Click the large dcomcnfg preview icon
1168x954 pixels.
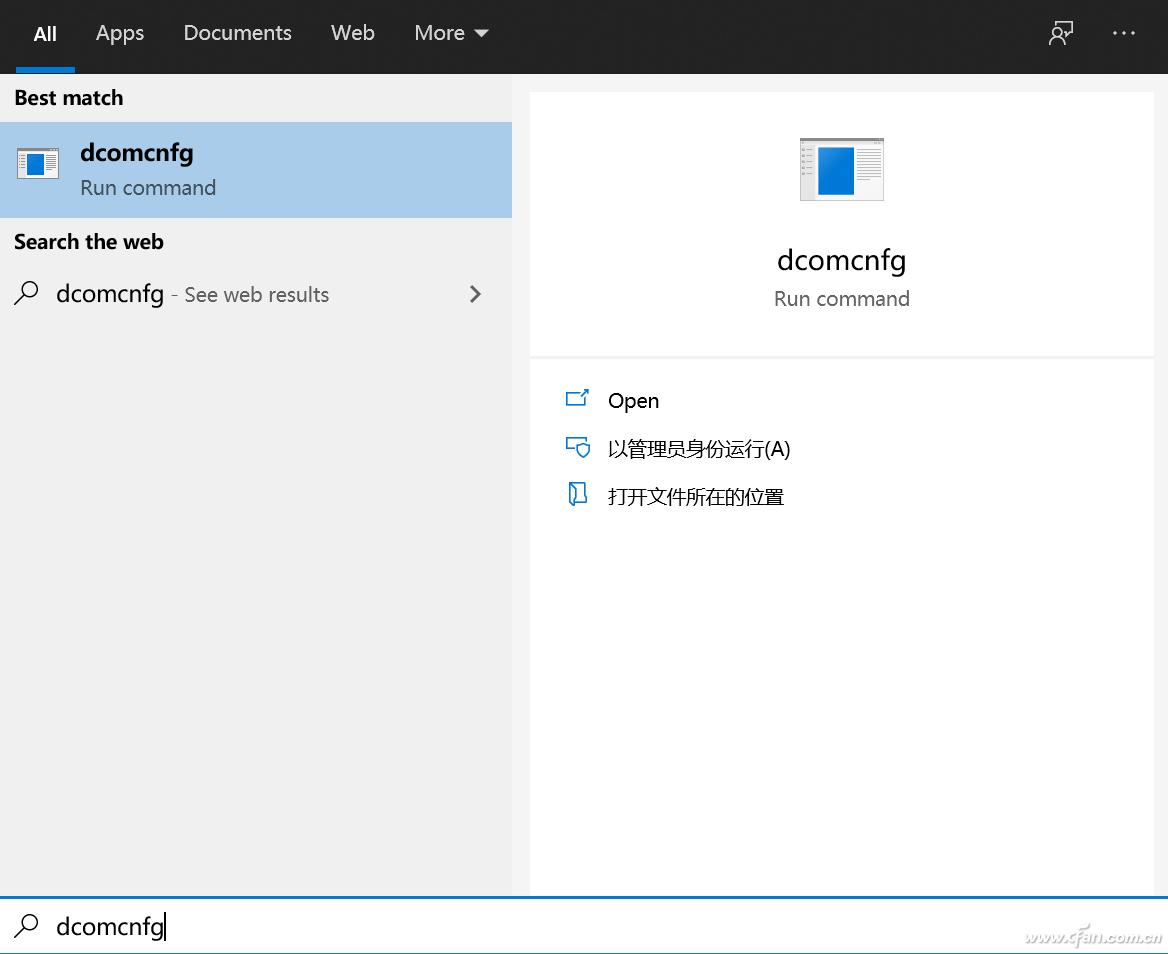point(841,169)
